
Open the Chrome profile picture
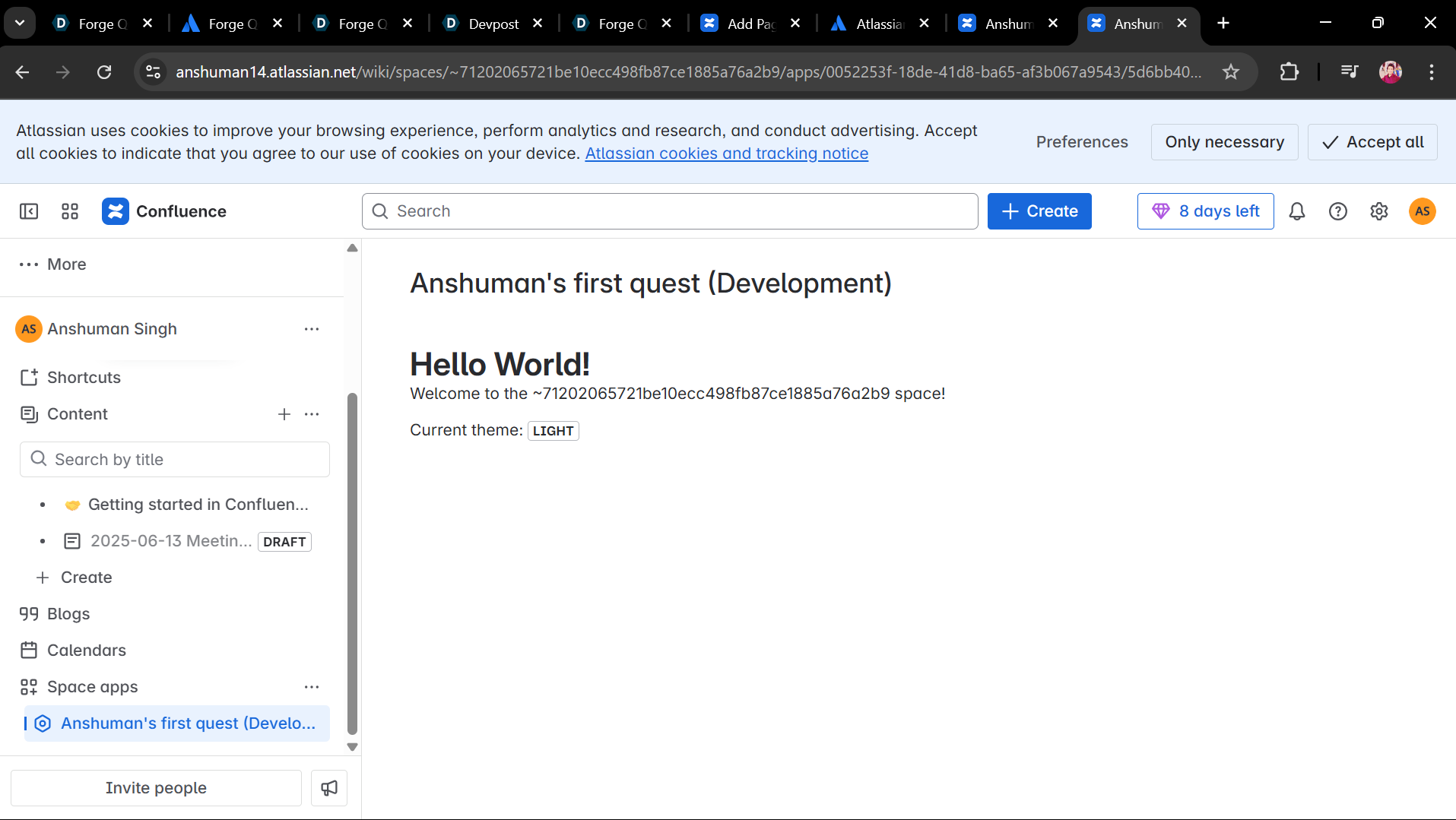pyautogui.click(x=1391, y=72)
